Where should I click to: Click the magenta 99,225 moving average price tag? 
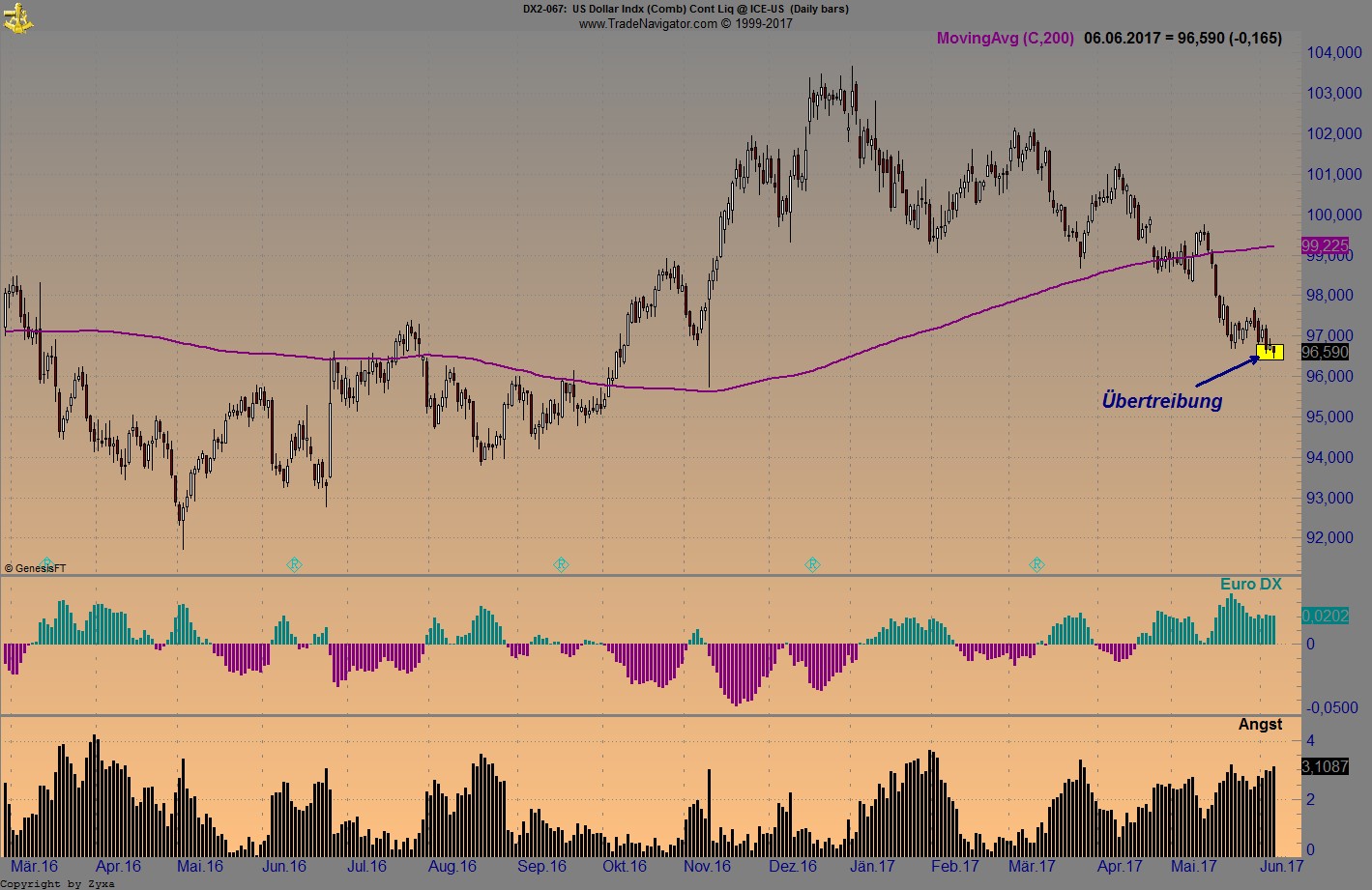(x=1327, y=246)
